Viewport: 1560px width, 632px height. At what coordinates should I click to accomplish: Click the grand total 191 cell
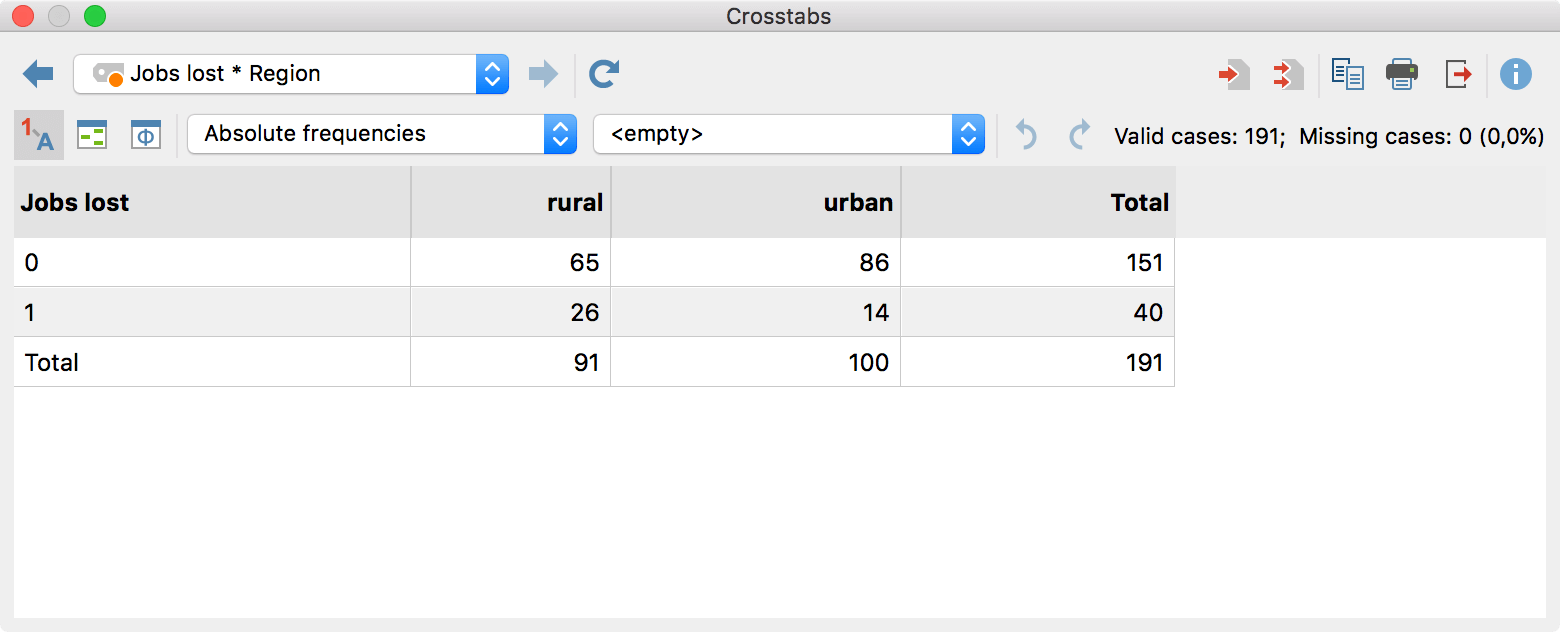[1038, 363]
